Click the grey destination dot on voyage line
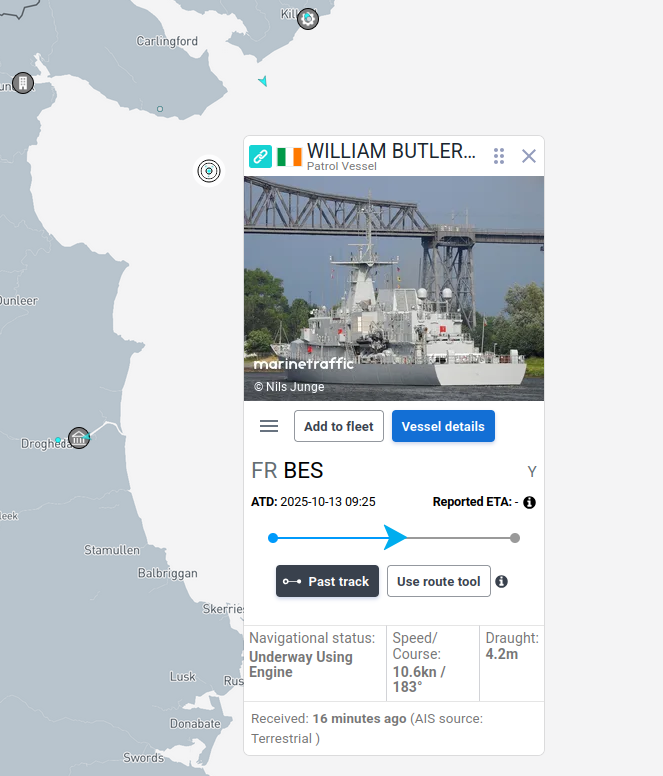 click(x=515, y=538)
